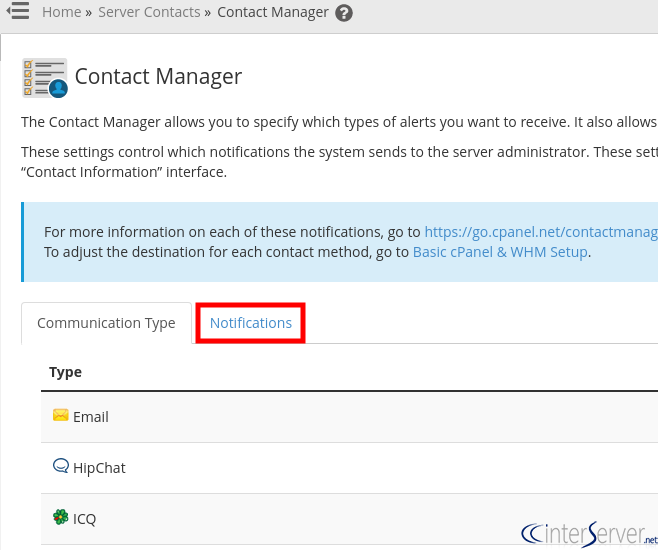The height and width of the screenshot is (550, 658).
Task: Click the Email envelope icon
Action: pyautogui.click(x=60, y=415)
